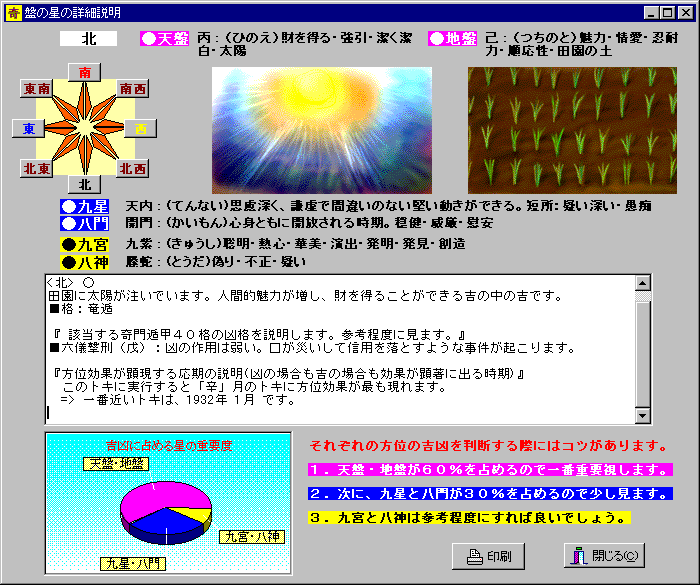Click the window title 盤の星の詳細説明

(x=72, y=13)
